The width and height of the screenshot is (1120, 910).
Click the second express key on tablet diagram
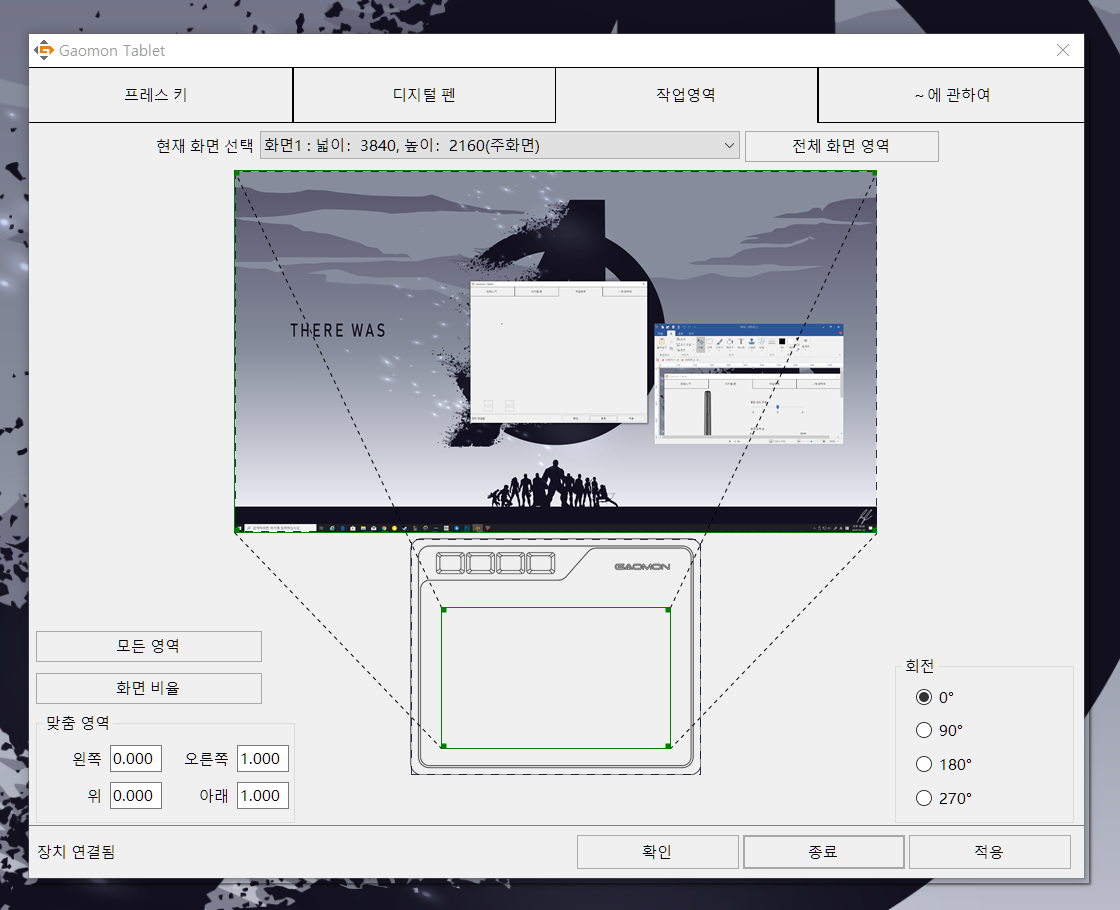(x=480, y=563)
